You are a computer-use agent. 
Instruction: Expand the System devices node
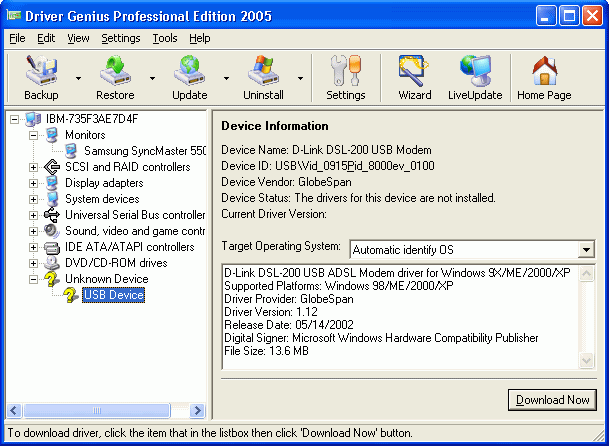click(x=33, y=199)
